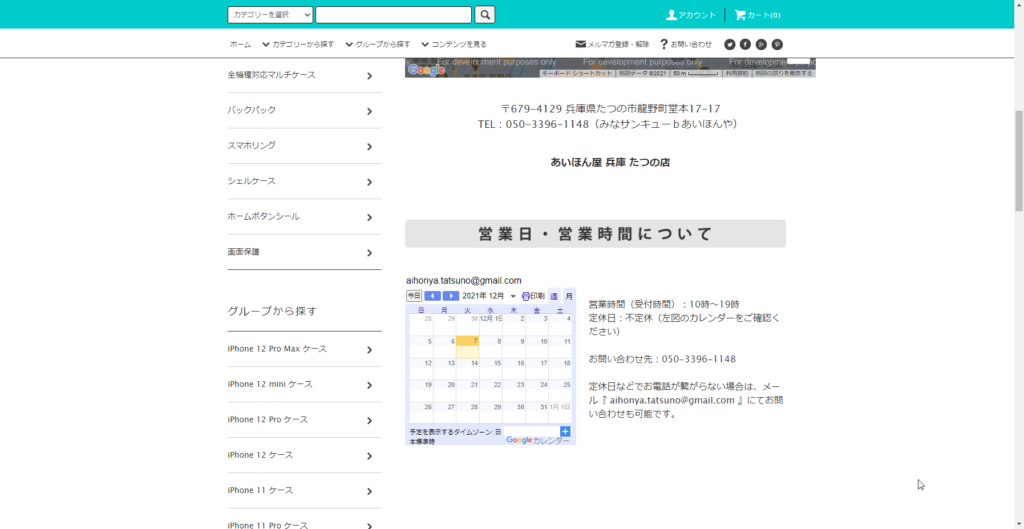The image size is (1024, 529).
Task: Expand コンテンツを見る menu
Action: click(454, 44)
